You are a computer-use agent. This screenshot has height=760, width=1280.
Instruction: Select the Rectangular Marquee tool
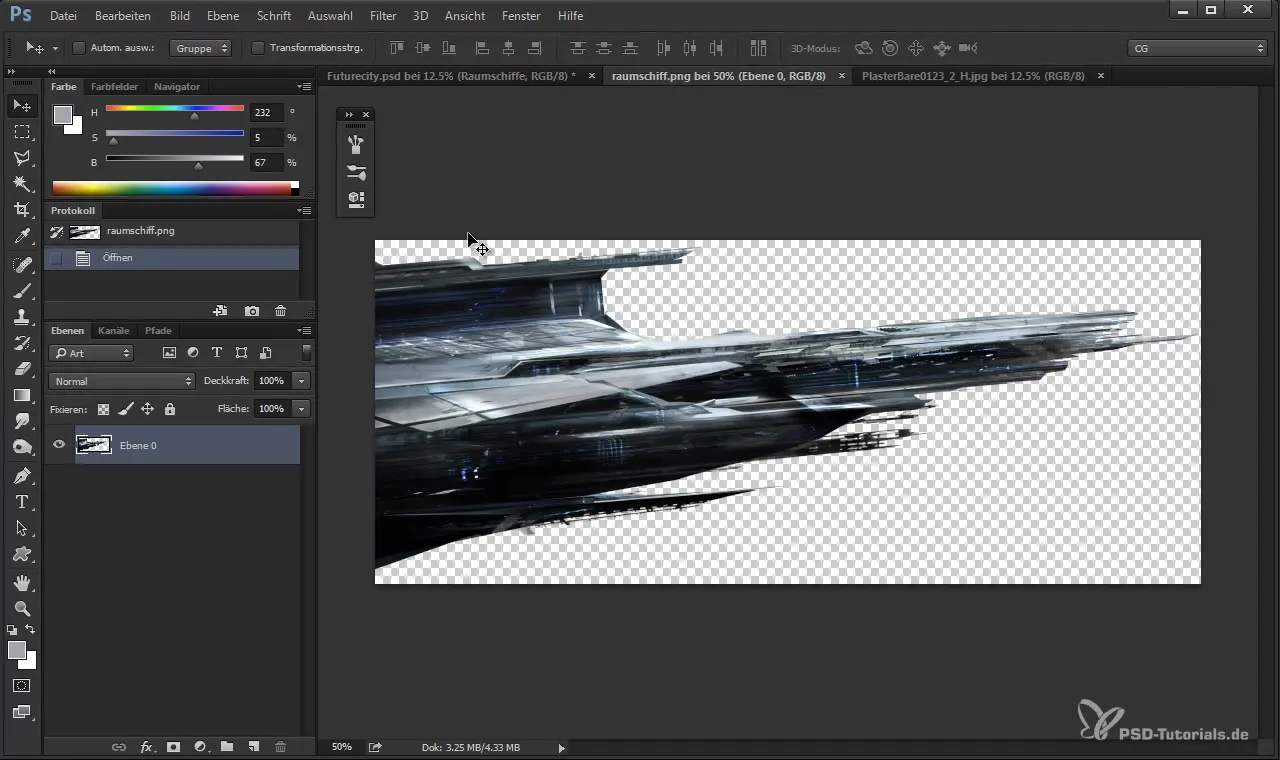tap(22, 132)
